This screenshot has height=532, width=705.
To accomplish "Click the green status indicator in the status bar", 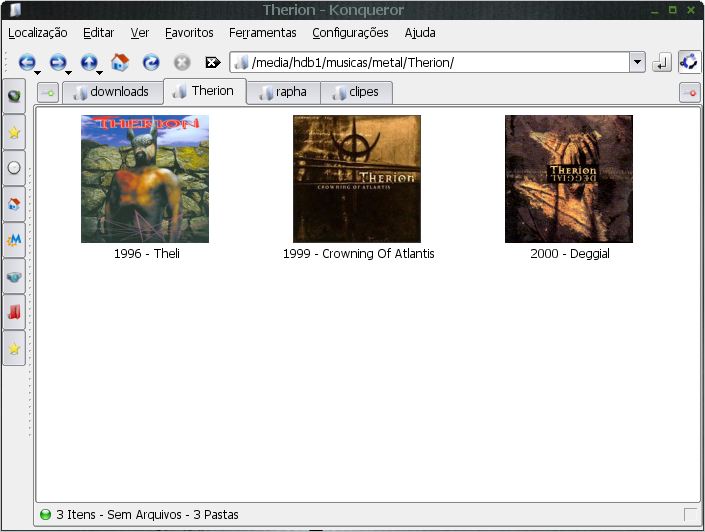I will coord(45,515).
